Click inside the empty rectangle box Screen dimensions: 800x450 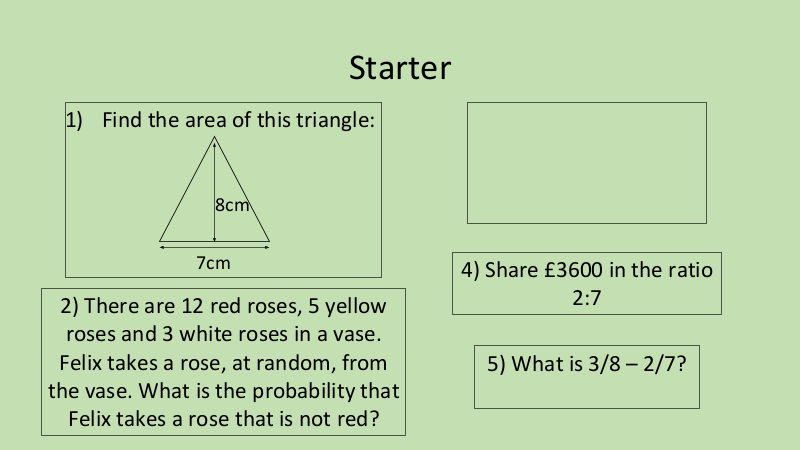[x=587, y=162]
